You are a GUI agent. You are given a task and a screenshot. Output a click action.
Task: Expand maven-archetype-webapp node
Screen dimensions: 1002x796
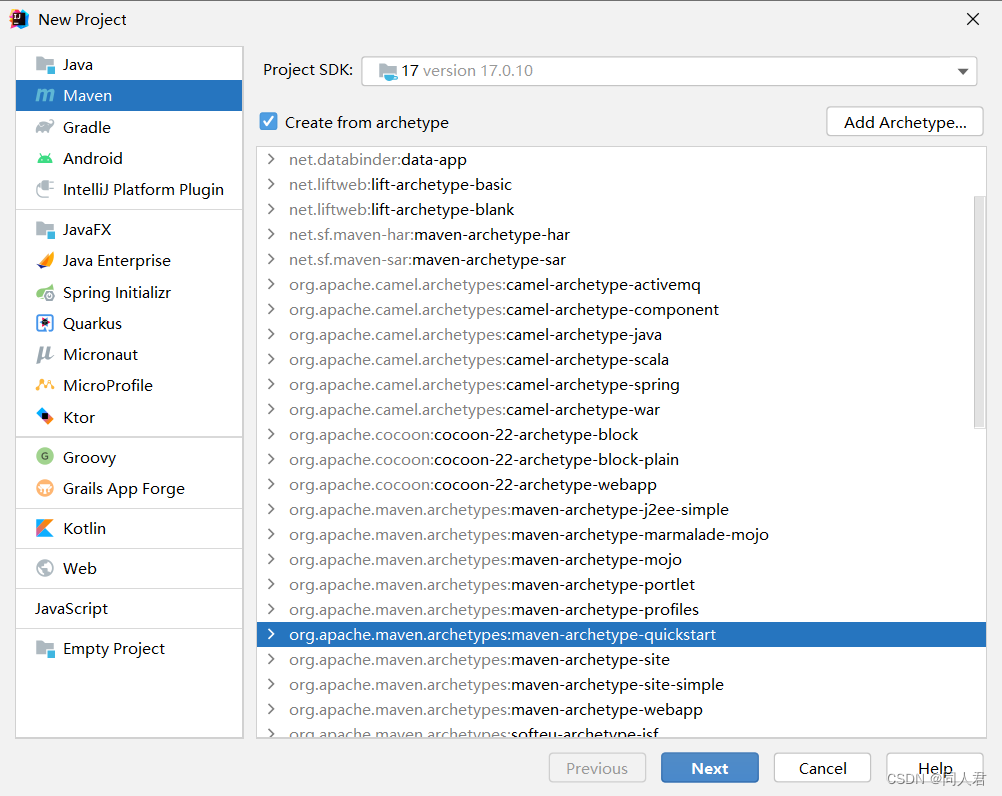click(x=271, y=708)
